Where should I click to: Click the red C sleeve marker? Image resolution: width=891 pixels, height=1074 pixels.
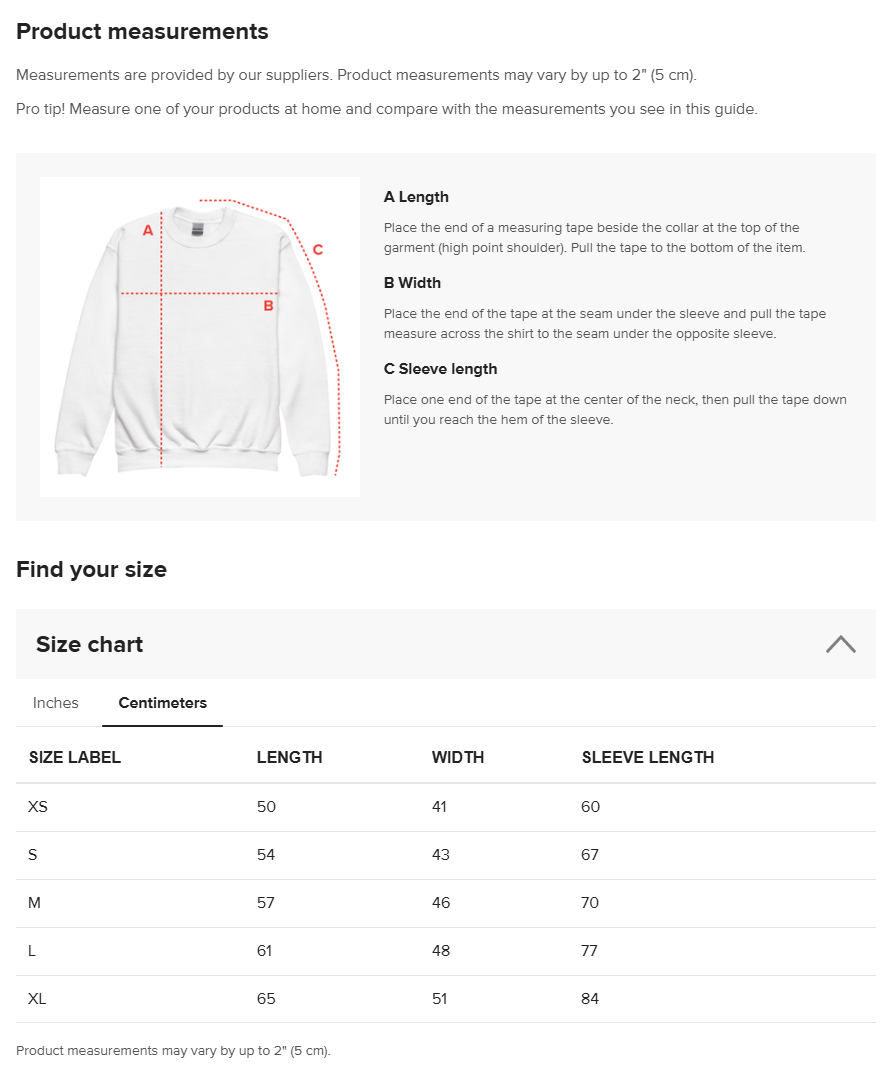click(318, 249)
